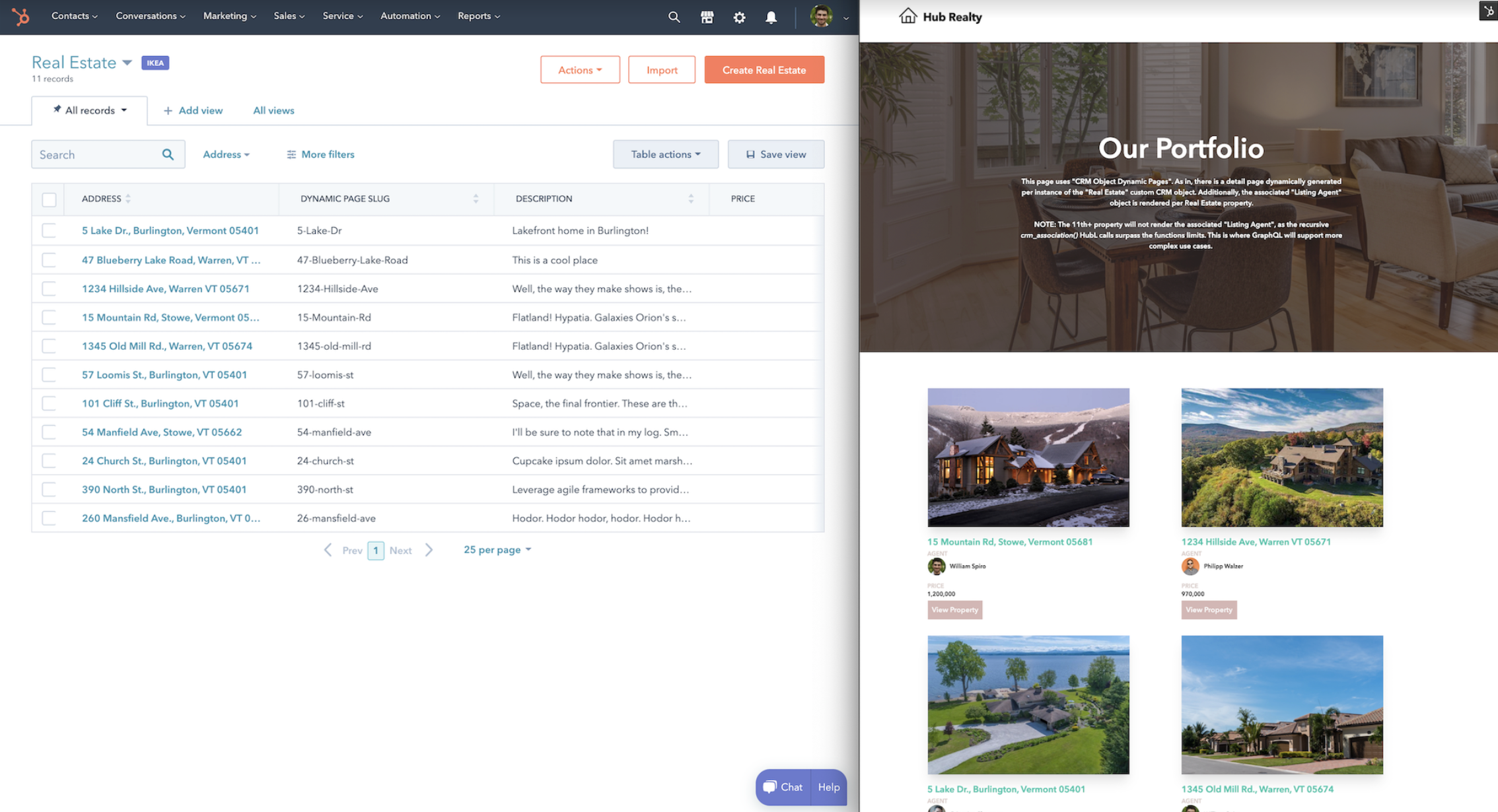Image resolution: width=1498 pixels, height=812 pixels.
Task: Switch to the All views tab
Action: point(273,110)
